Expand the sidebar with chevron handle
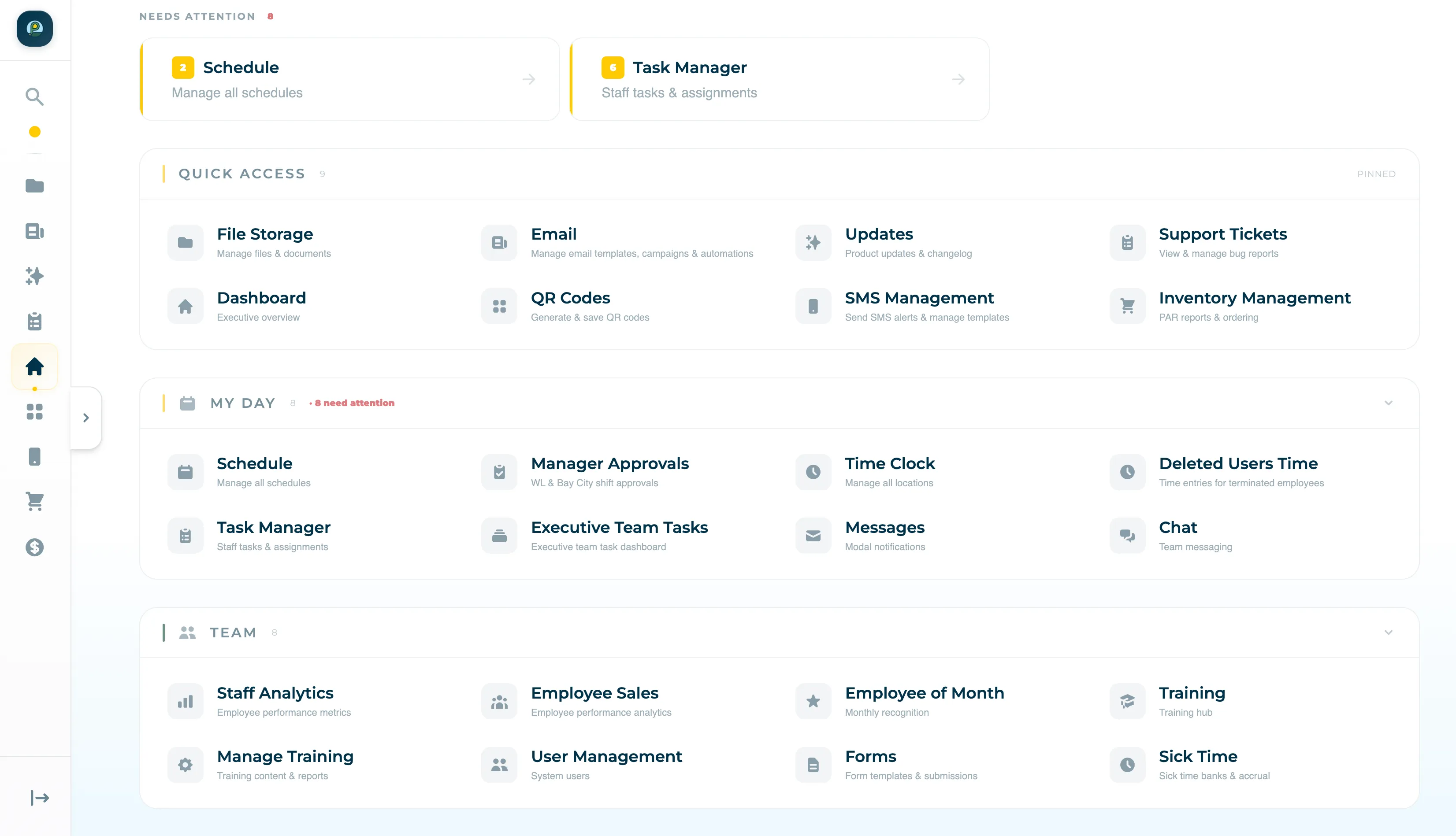1456x836 pixels. pos(86,418)
